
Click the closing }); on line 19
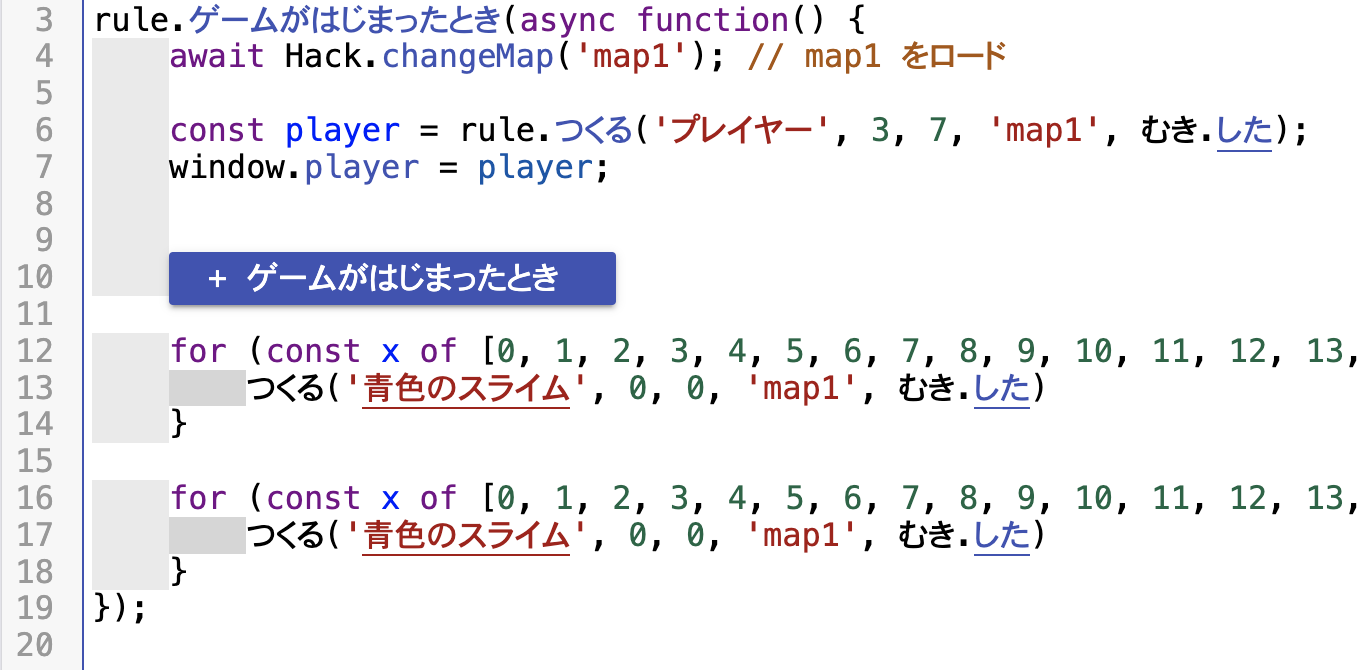click(119, 608)
